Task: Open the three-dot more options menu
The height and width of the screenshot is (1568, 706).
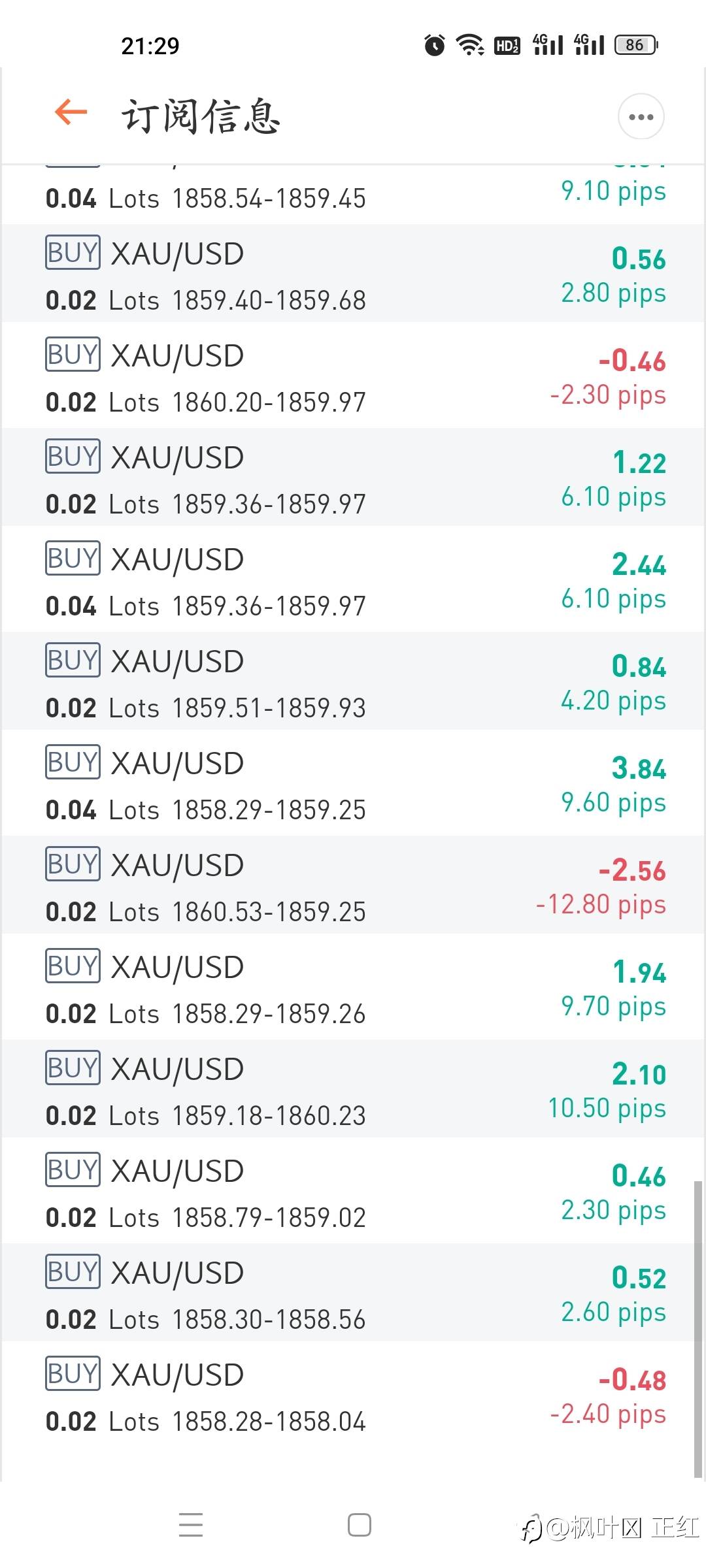Action: (641, 117)
